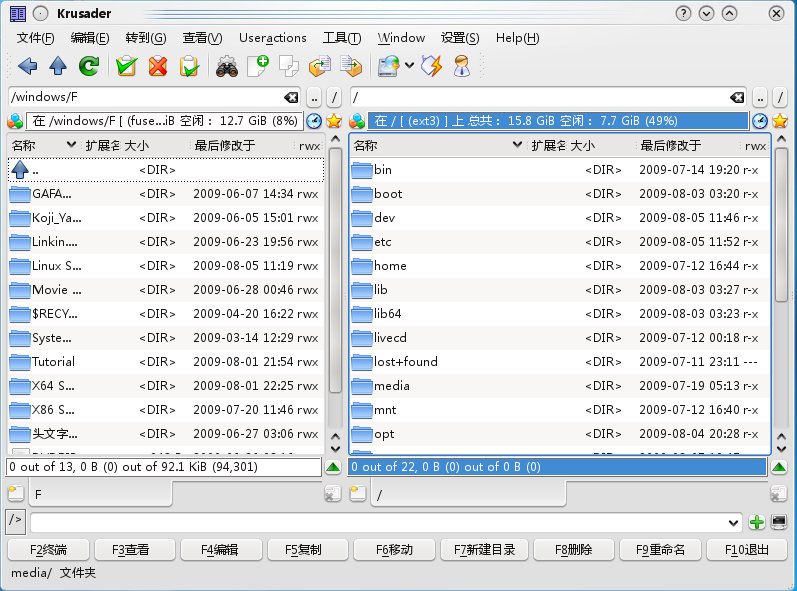Expand the command line history dropdown

733,522
